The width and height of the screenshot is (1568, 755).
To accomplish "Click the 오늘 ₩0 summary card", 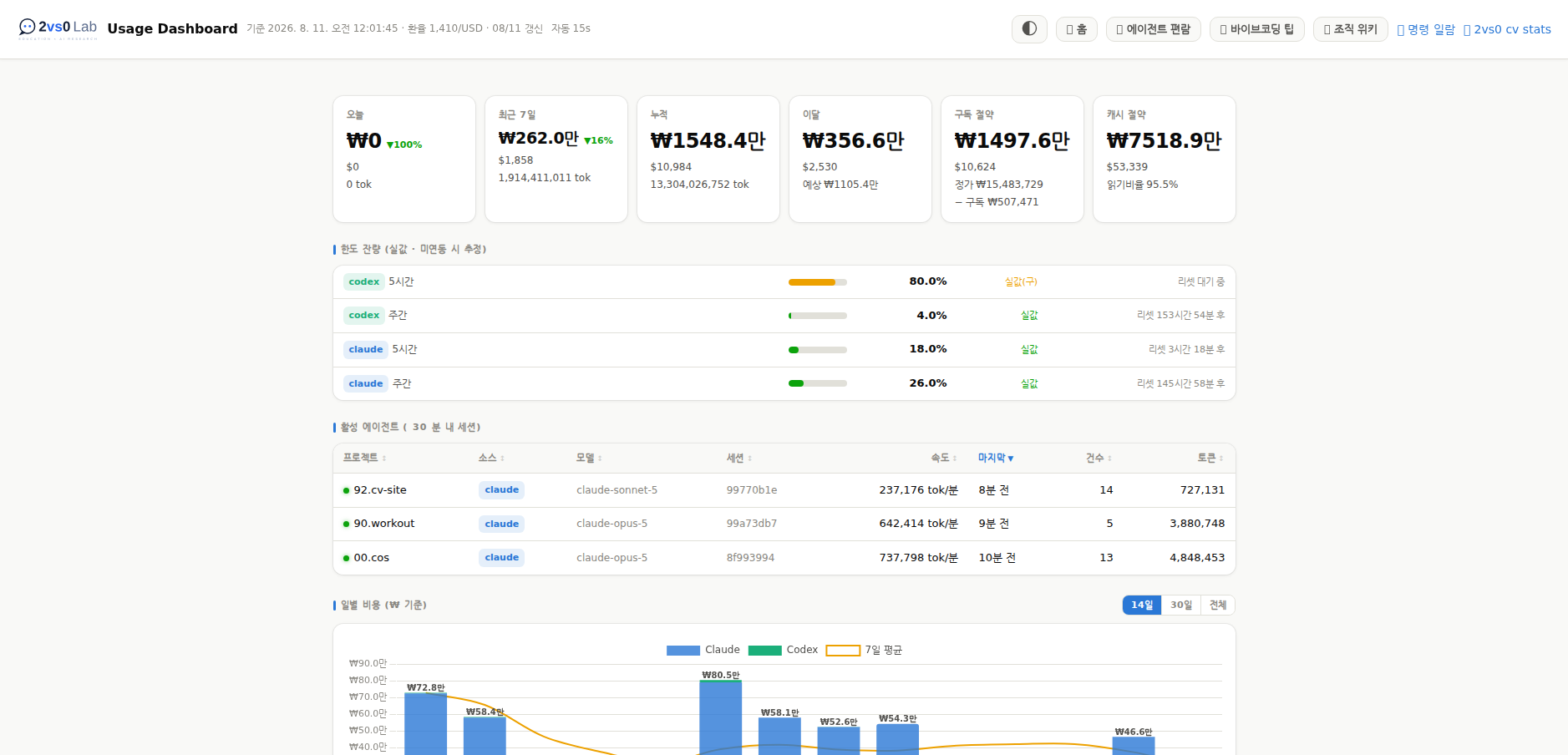I will click(x=404, y=159).
